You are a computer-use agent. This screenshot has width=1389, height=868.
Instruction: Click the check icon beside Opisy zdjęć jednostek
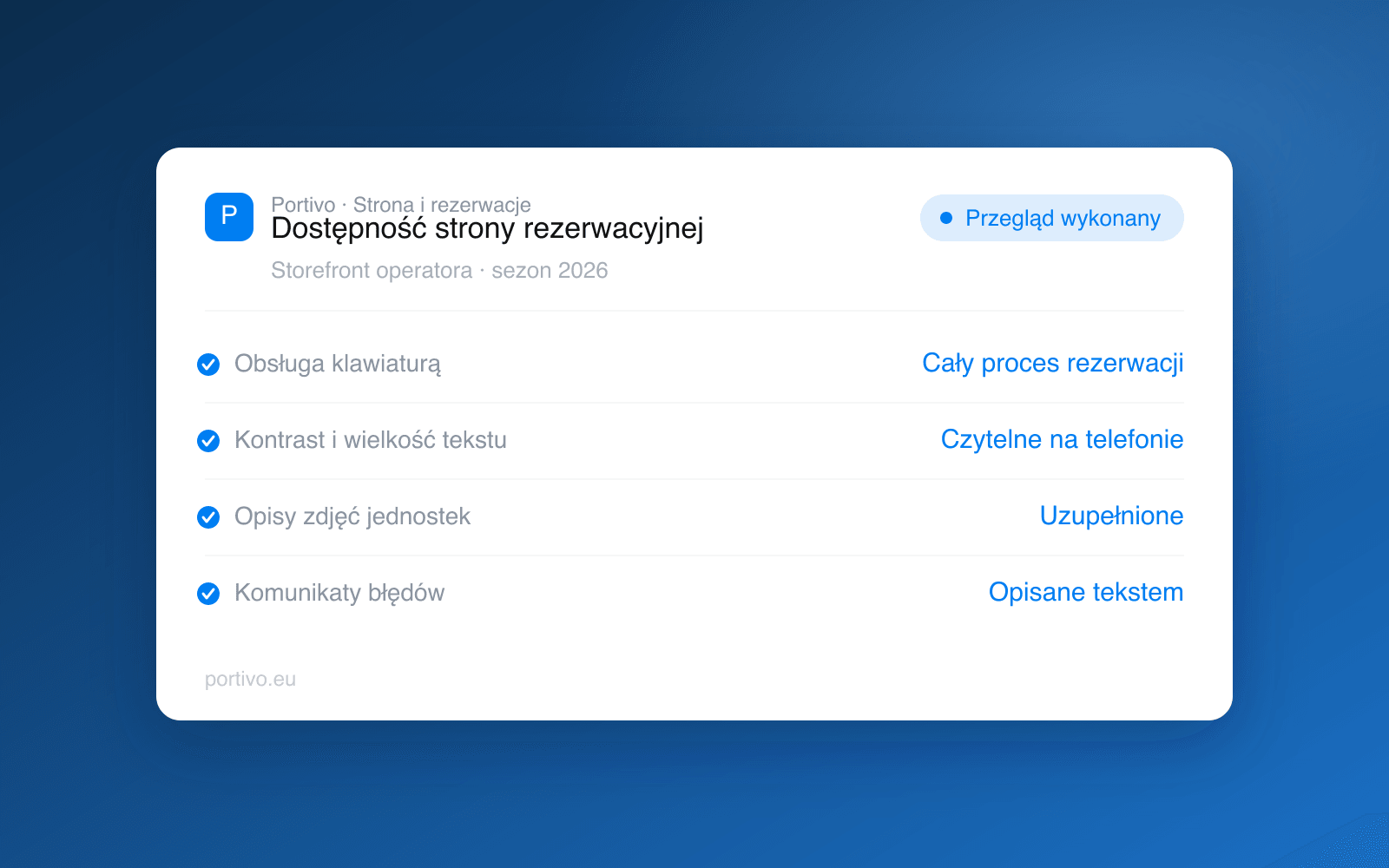pyautogui.click(x=208, y=517)
